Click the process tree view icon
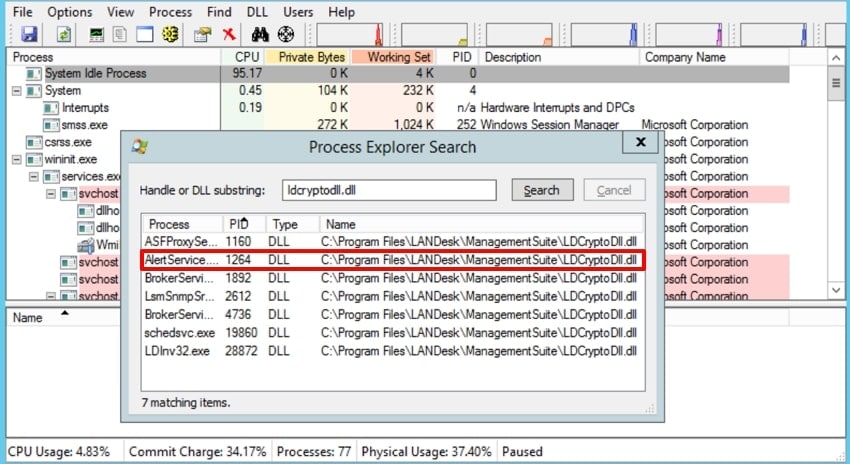The image size is (850, 464). (119, 35)
